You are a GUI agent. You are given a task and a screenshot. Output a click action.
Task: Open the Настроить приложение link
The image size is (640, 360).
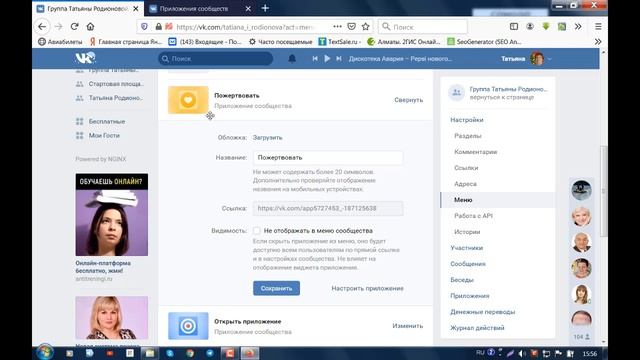pos(367,288)
